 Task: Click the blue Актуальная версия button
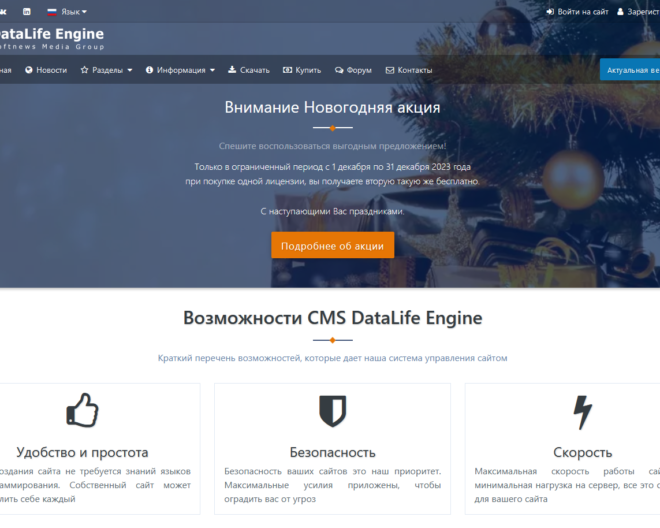pyautogui.click(x=630, y=69)
